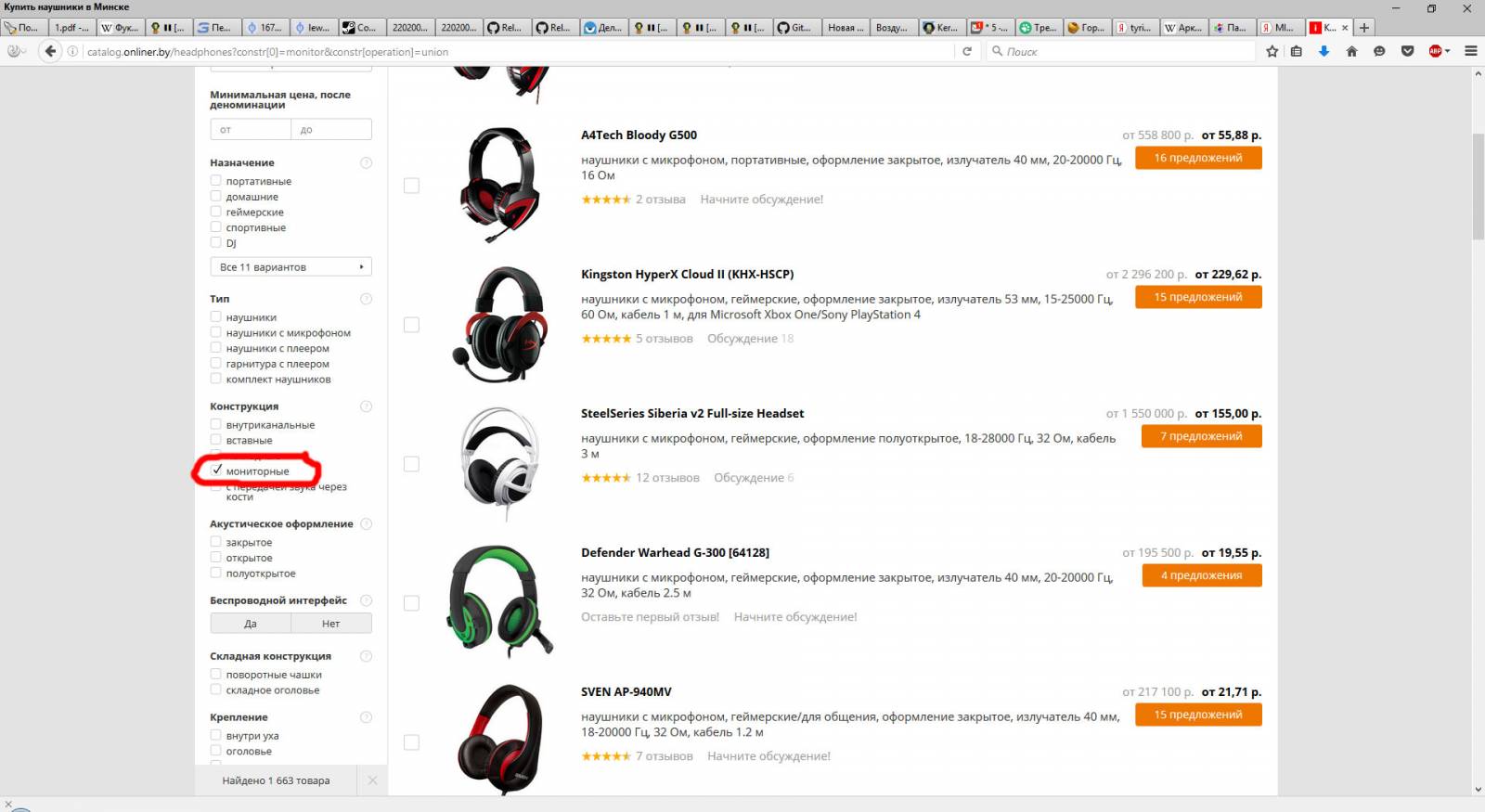Check the портативные filter

point(215,181)
